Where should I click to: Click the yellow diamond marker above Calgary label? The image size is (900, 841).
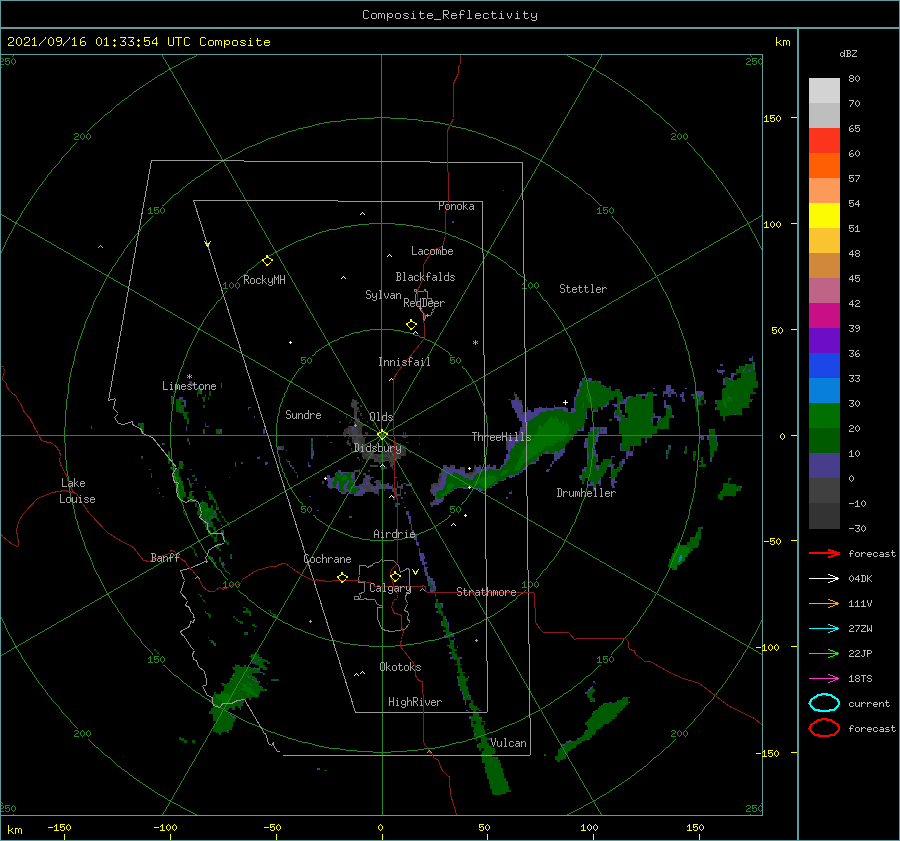(x=395, y=576)
